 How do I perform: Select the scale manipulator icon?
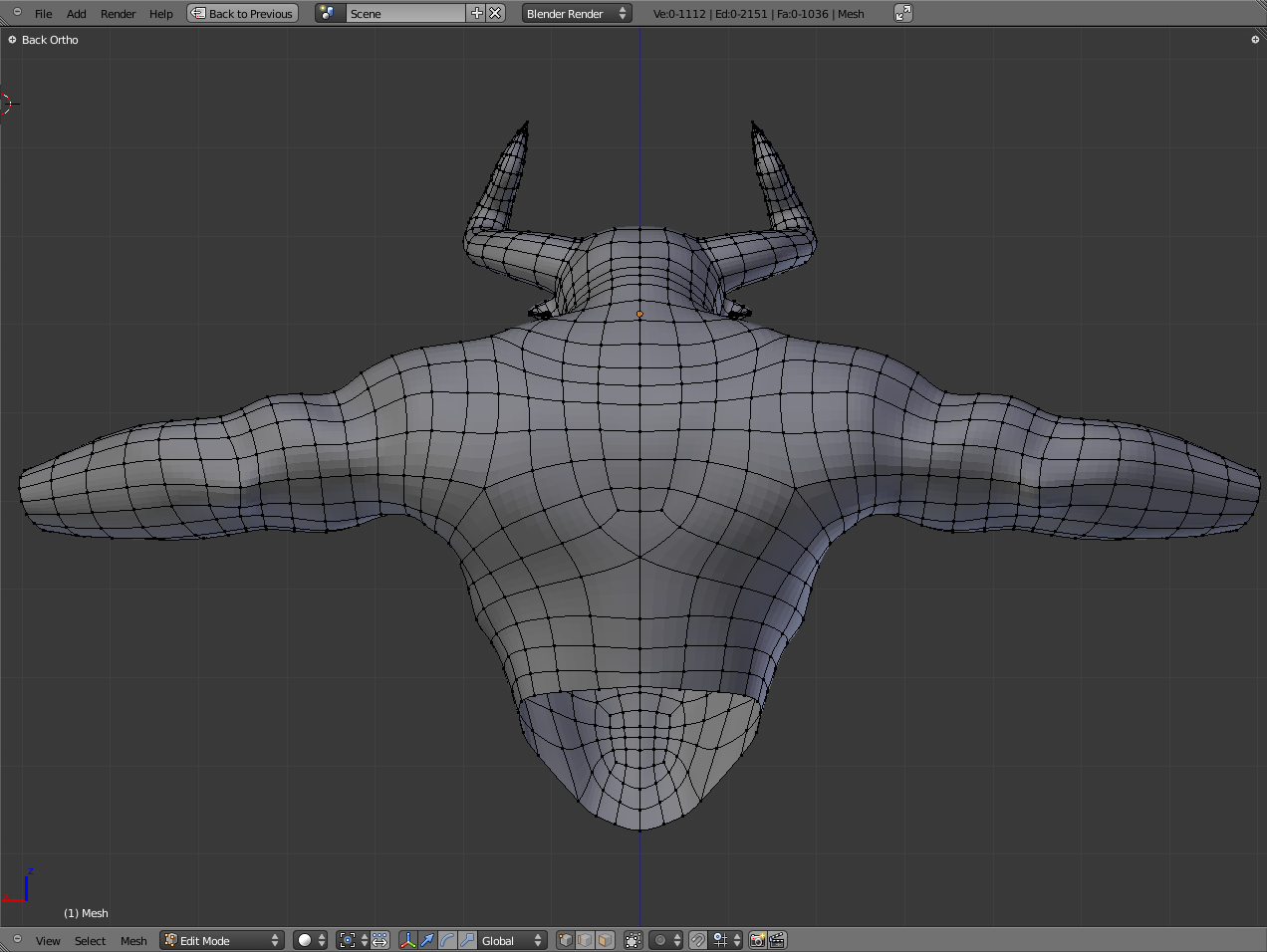point(467,940)
